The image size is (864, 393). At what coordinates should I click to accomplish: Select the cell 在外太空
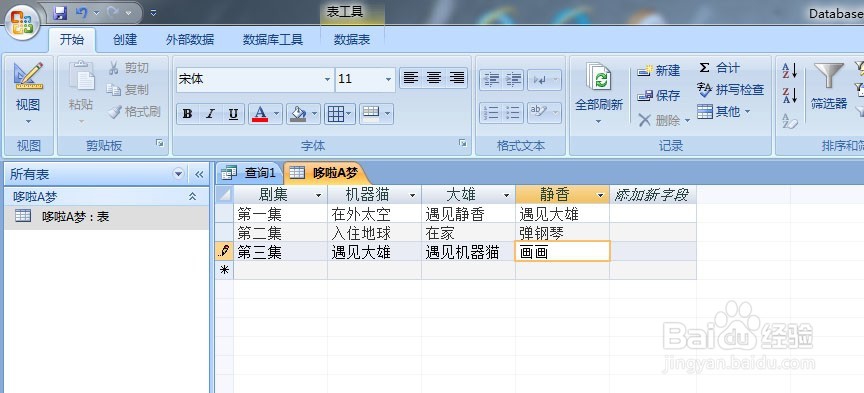coord(375,213)
